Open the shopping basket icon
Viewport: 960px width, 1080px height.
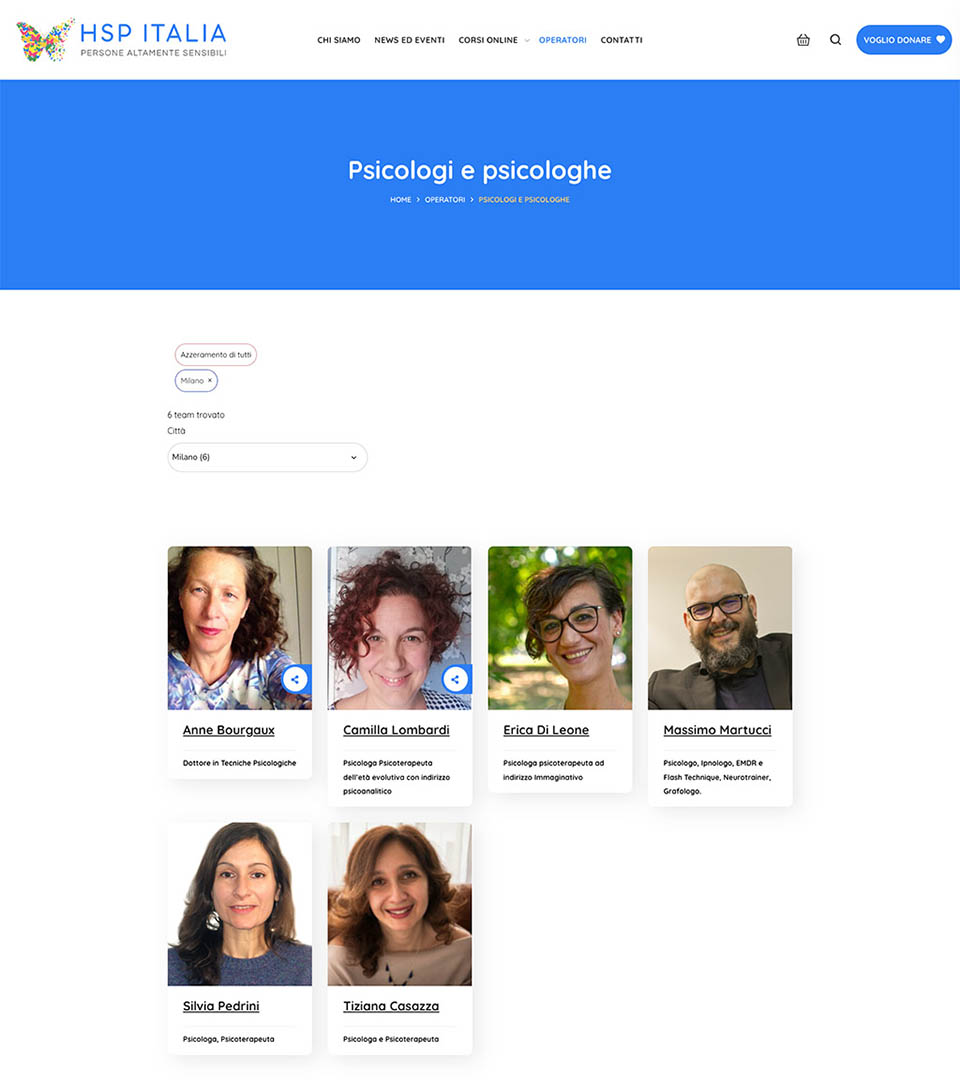click(803, 40)
